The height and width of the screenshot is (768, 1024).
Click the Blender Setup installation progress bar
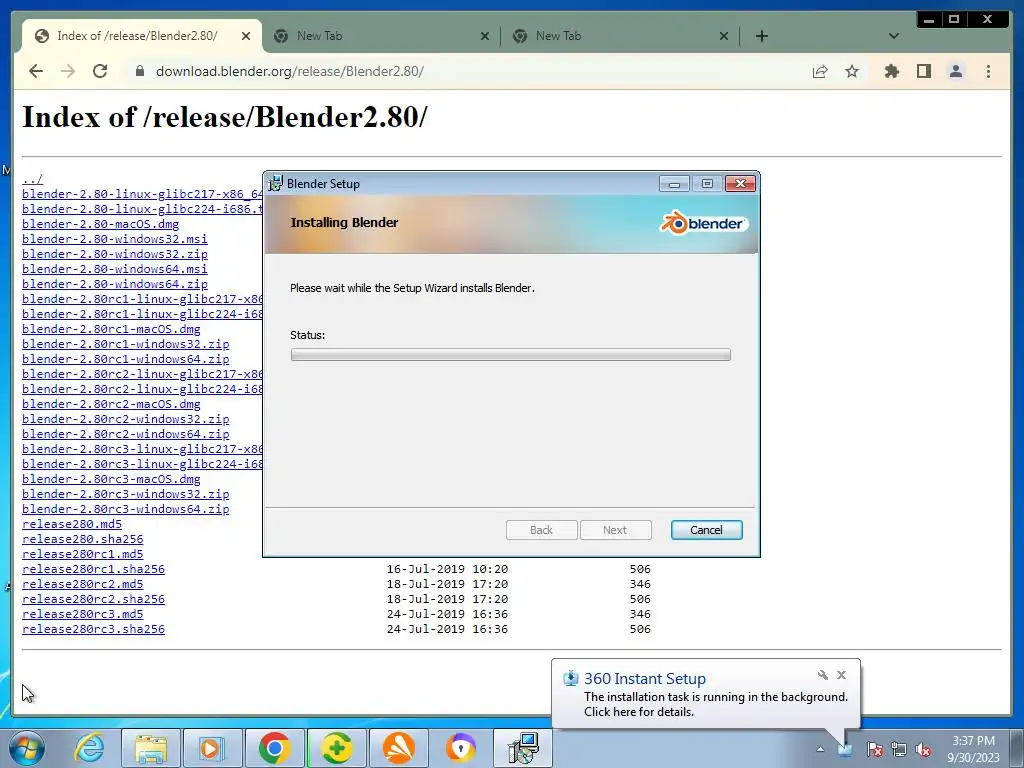point(511,355)
